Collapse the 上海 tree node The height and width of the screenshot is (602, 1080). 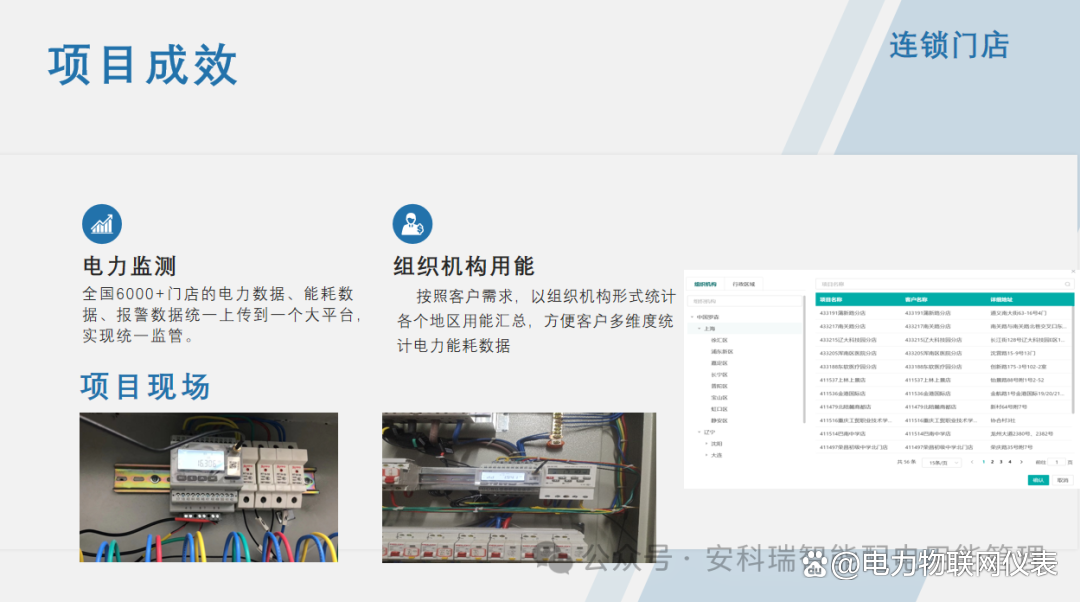pos(699,329)
